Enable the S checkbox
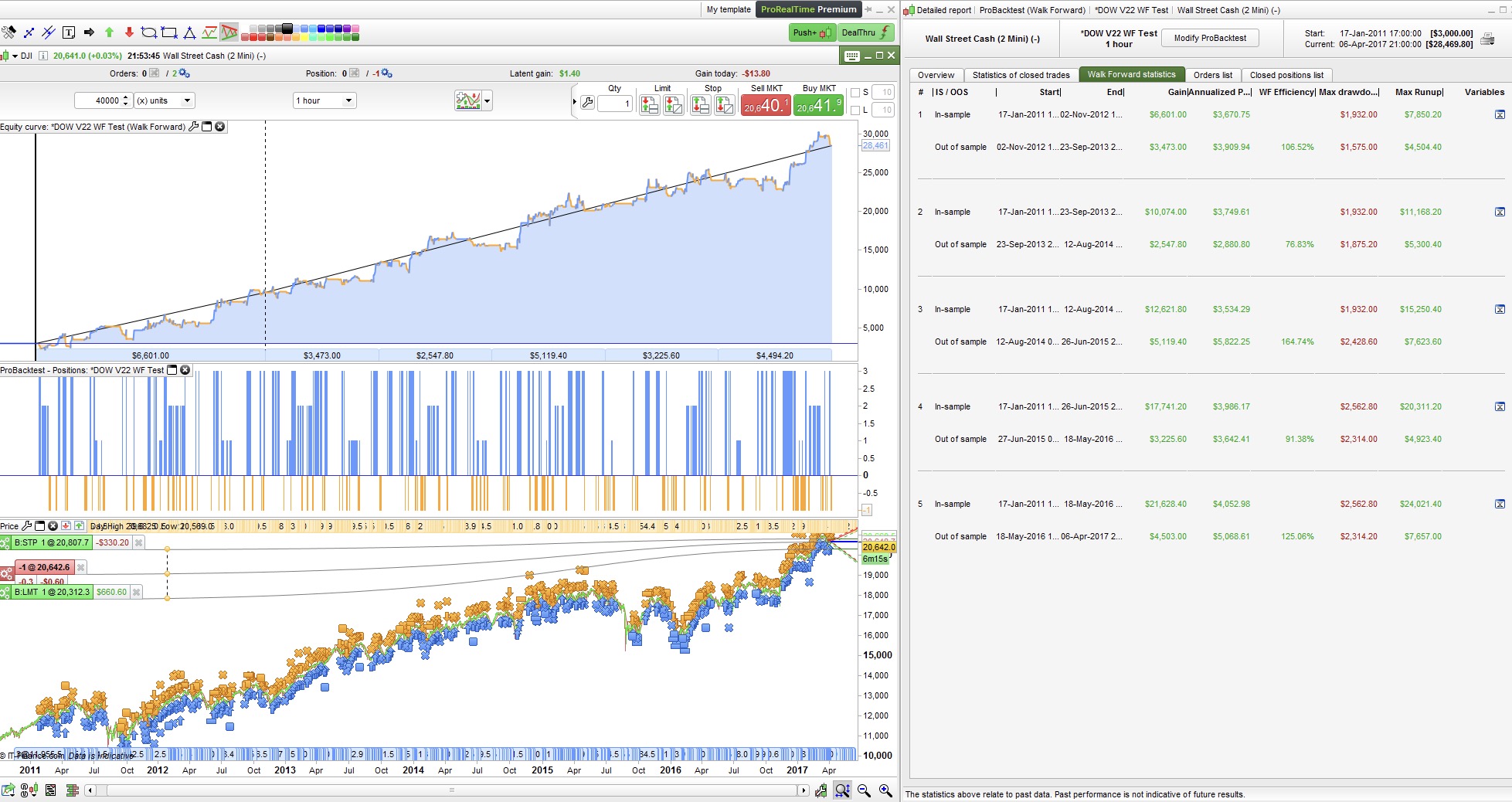1512x802 pixels. 855,92
